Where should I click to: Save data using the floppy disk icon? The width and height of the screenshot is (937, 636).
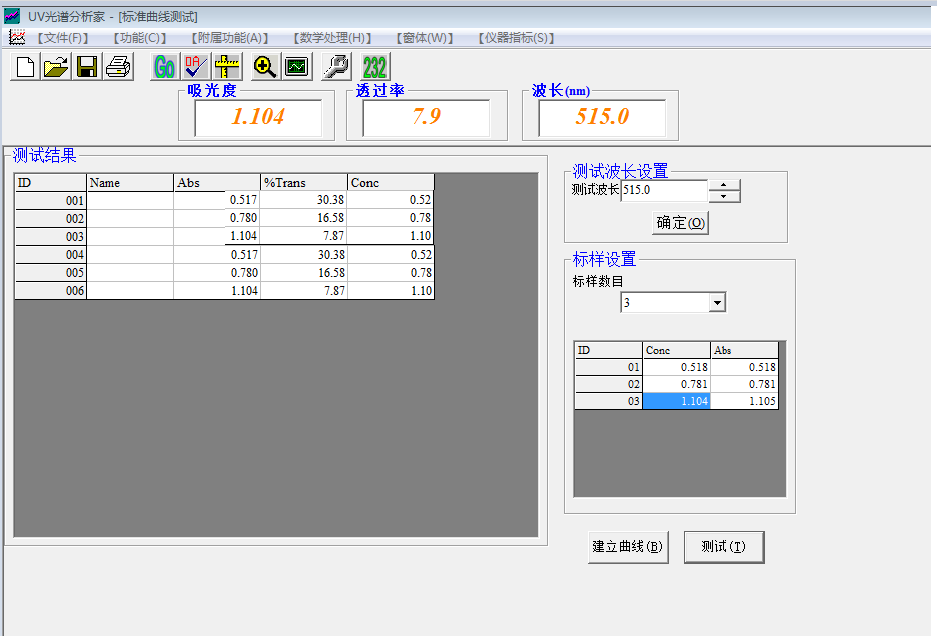(87, 67)
